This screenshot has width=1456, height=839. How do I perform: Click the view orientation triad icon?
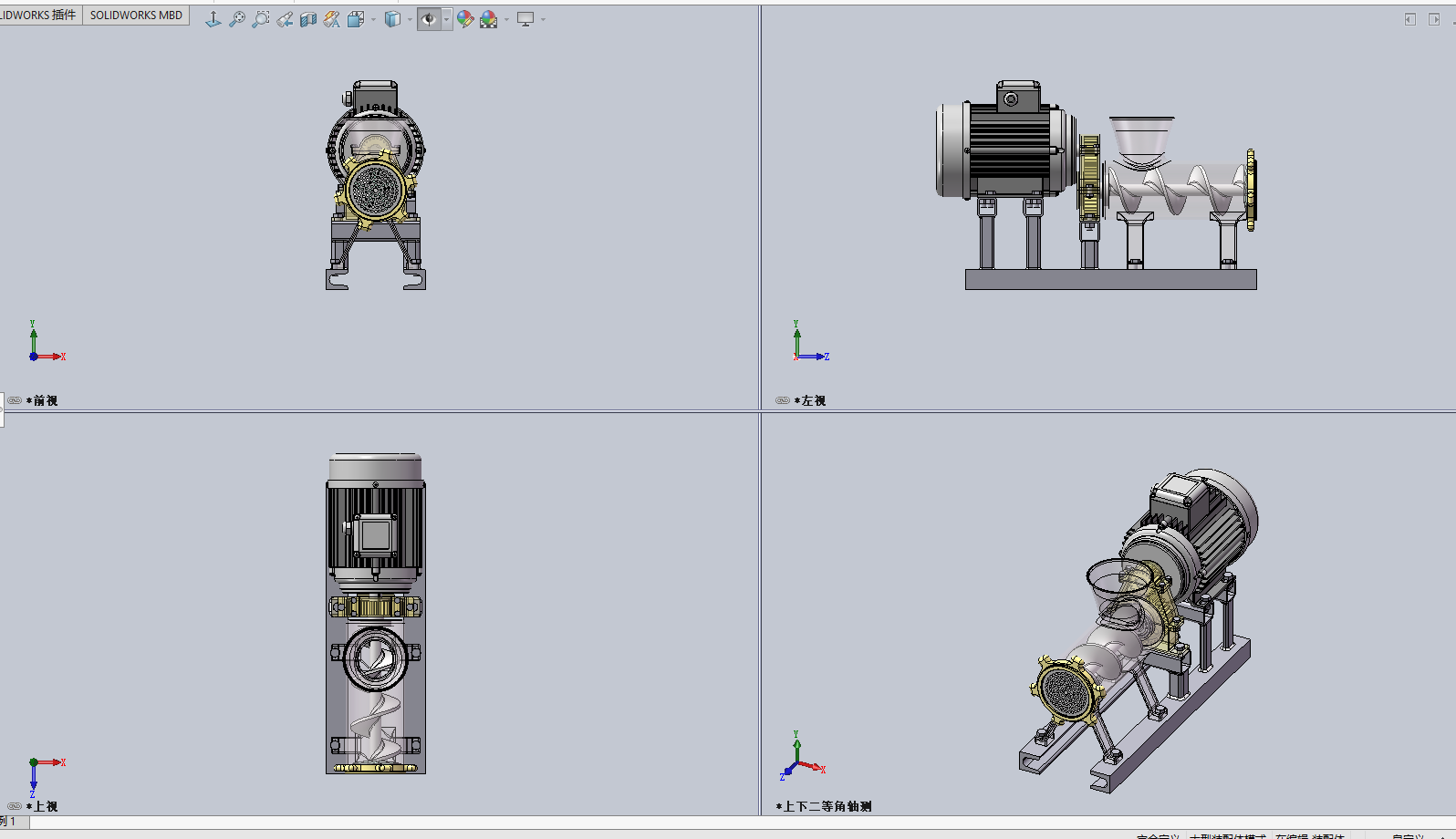coord(213,19)
